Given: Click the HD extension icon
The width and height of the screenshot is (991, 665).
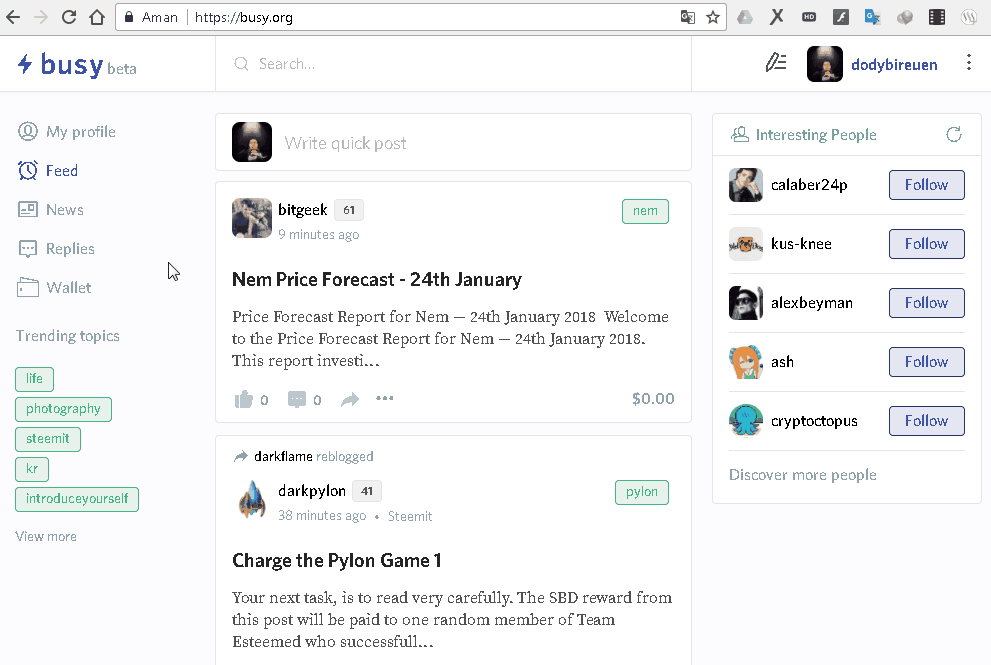Looking at the screenshot, I should click(x=809, y=17).
